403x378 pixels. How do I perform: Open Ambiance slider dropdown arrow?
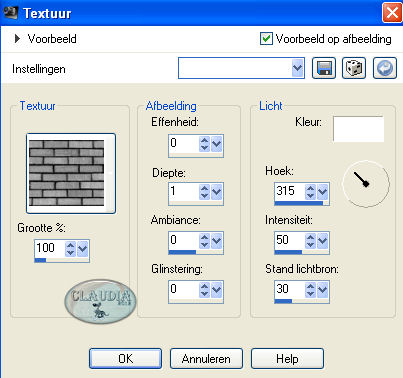point(217,241)
